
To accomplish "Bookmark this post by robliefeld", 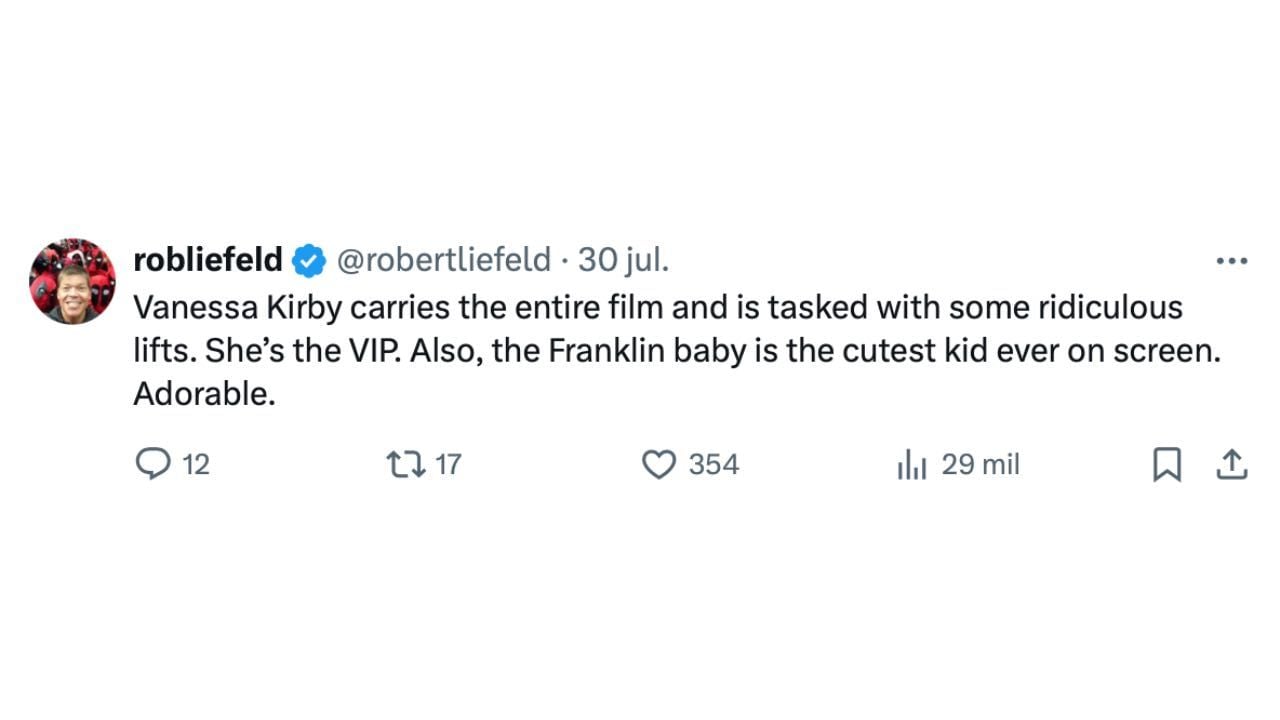I will (x=1167, y=464).
